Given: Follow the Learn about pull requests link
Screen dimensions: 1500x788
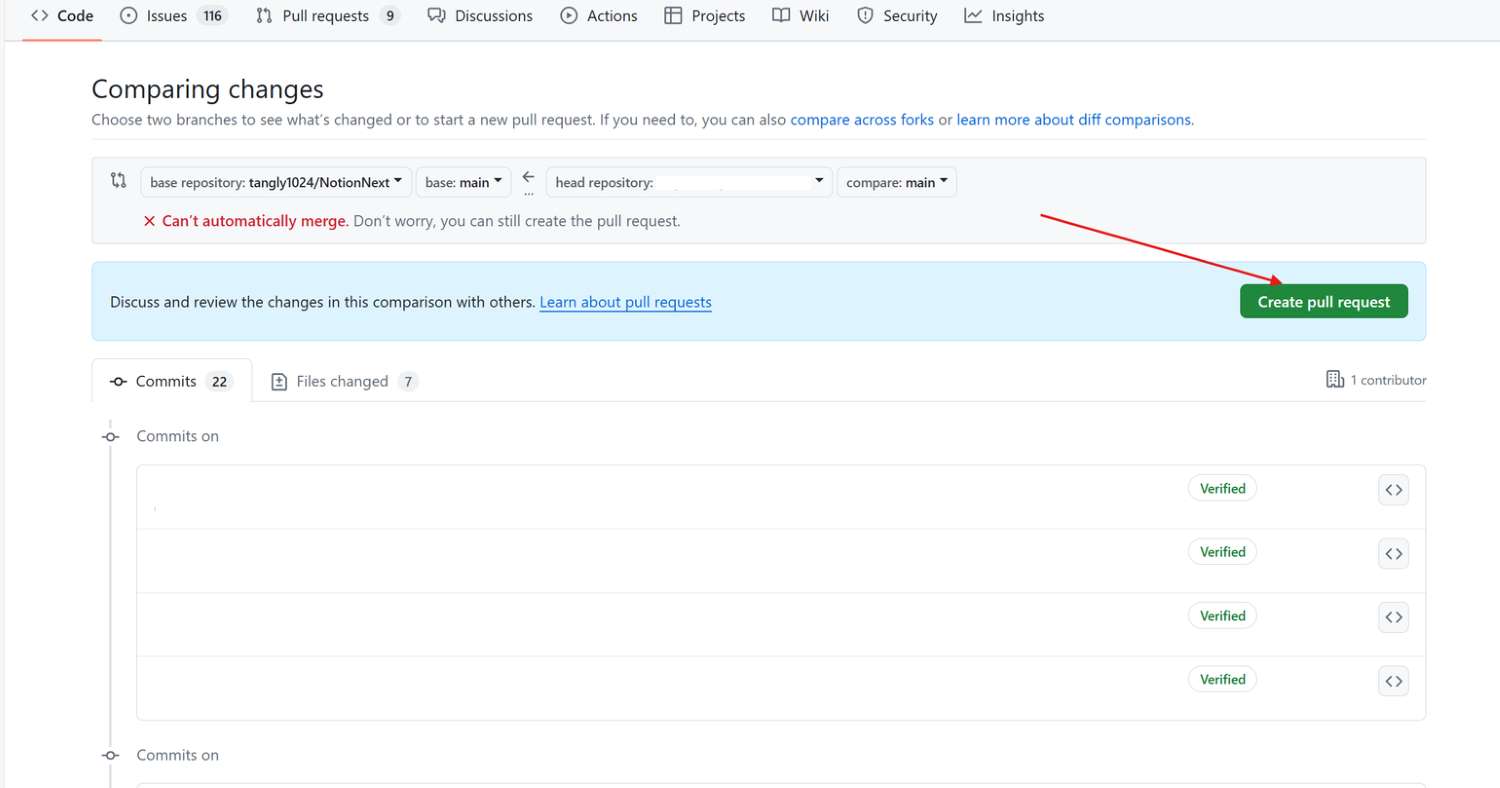Looking at the screenshot, I should click(x=625, y=302).
